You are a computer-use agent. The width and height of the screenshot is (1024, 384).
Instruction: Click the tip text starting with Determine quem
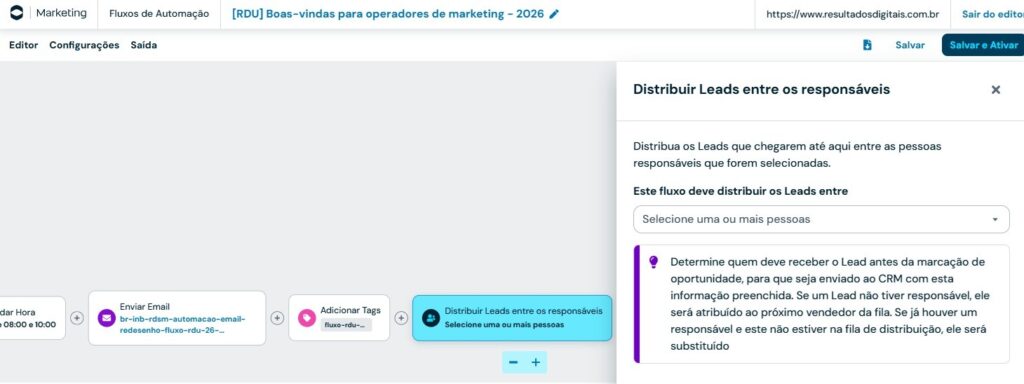tap(831, 304)
